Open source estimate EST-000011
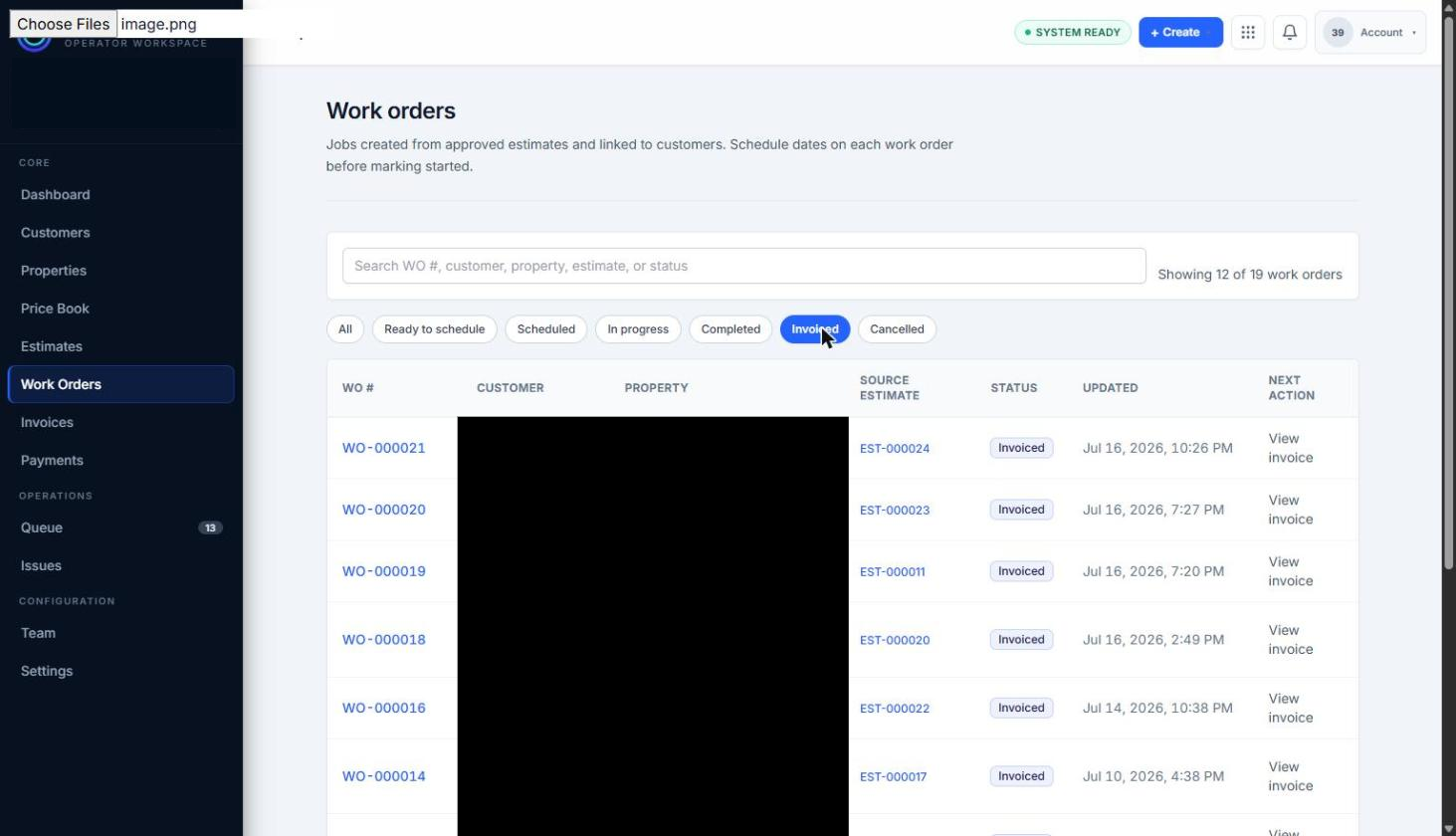Screen dimensions: 1456x836 [893, 572]
